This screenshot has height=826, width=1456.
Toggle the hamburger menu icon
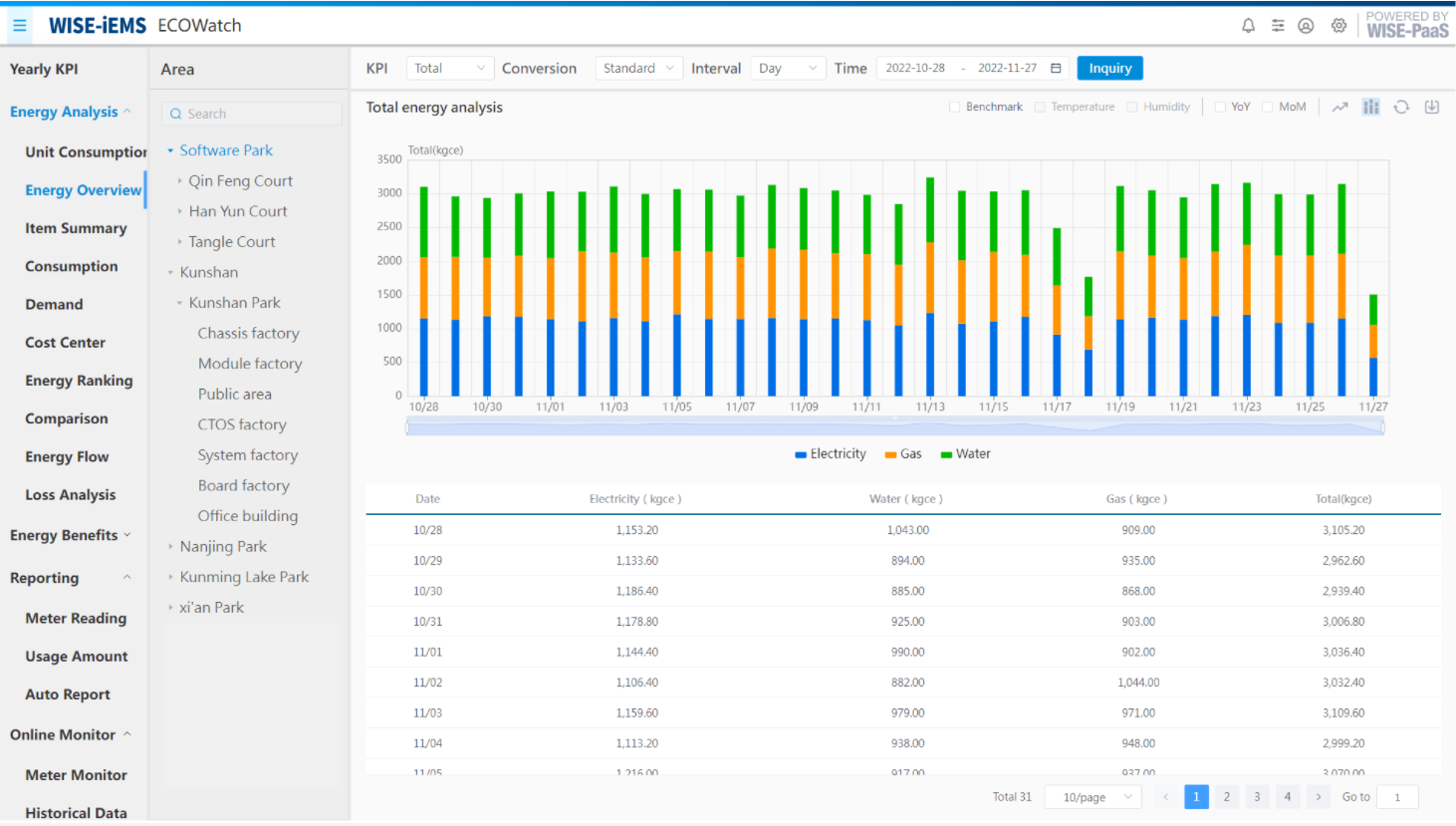(19, 25)
